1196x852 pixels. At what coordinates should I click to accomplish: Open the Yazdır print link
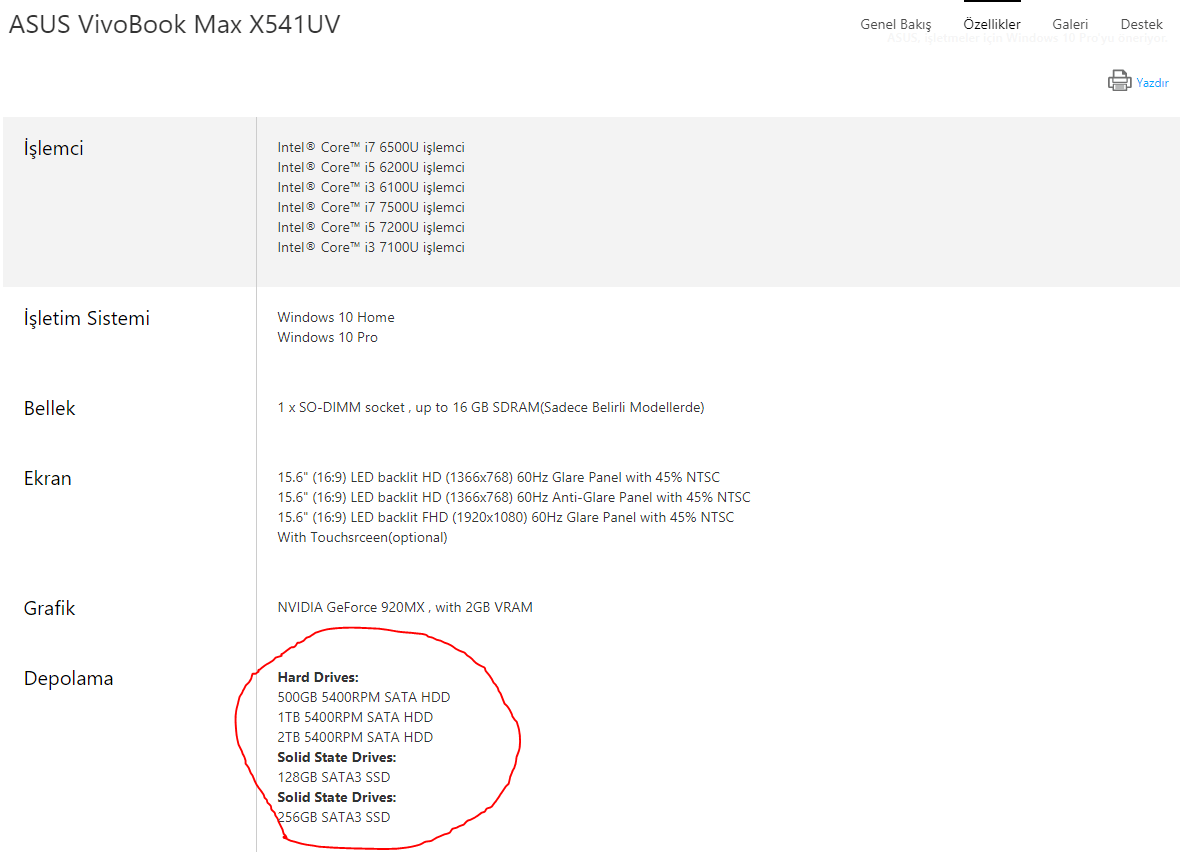1152,82
